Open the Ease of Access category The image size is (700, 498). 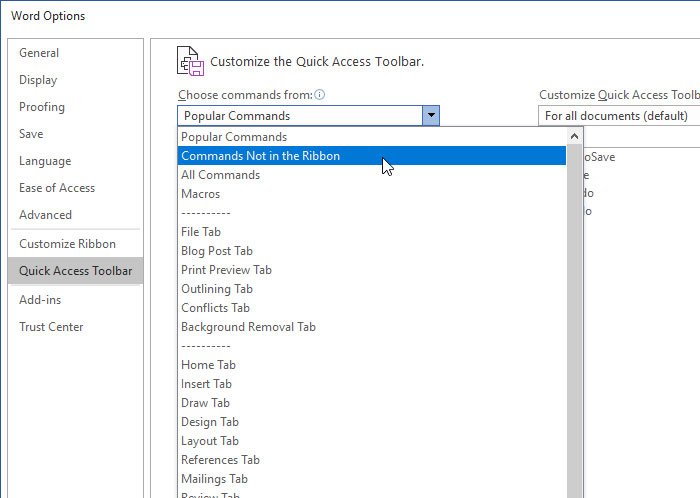coord(57,188)
